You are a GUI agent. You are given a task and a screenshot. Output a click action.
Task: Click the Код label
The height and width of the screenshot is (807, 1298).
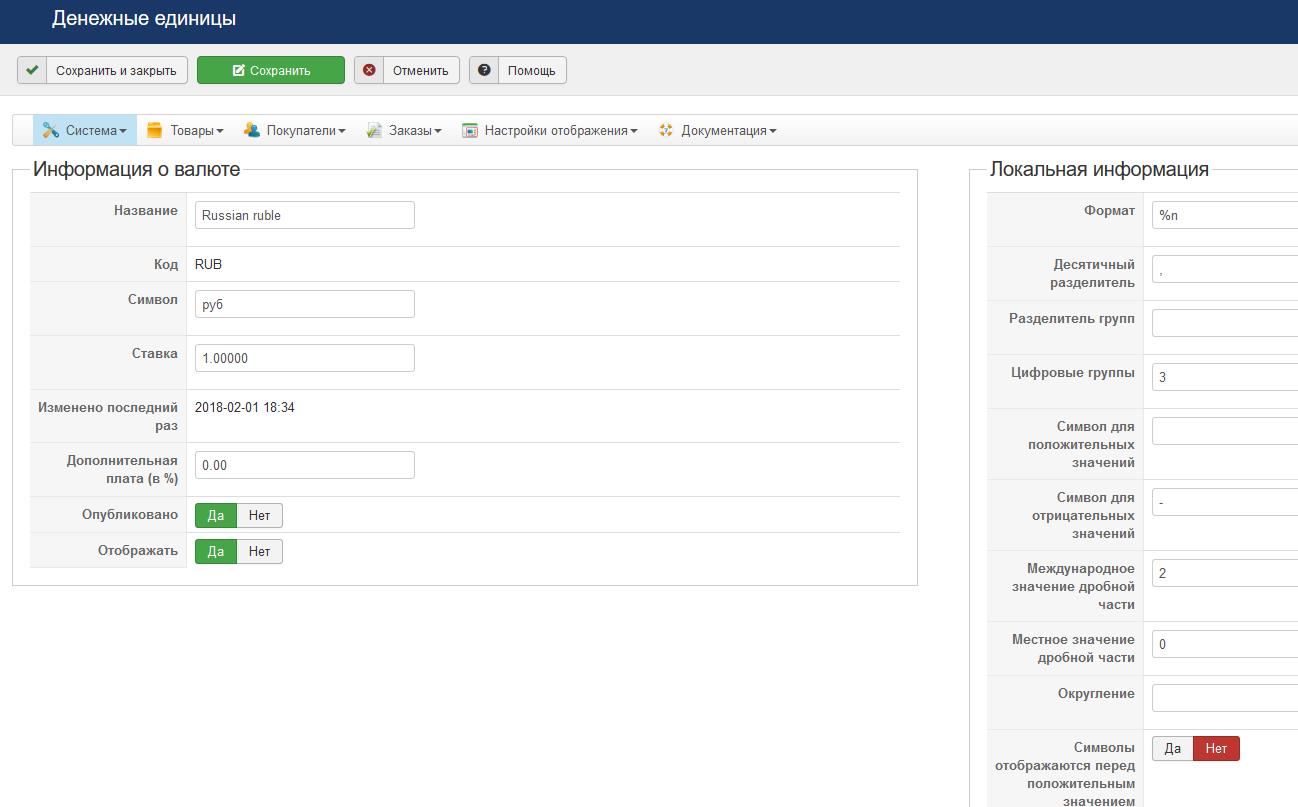[x=165, y=265]
